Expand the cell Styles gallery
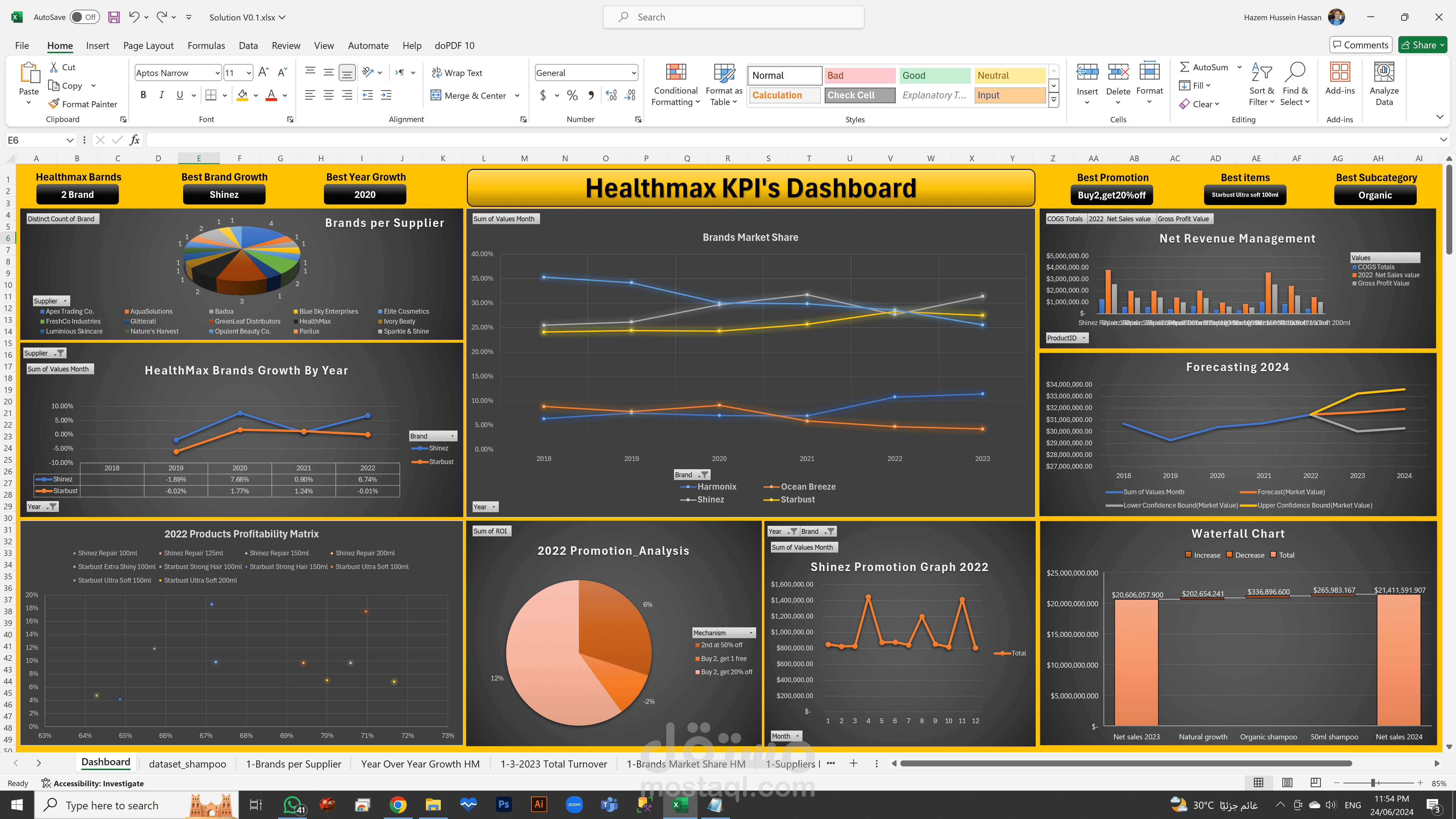1456x819 pixels. (x=1054, y=101)
